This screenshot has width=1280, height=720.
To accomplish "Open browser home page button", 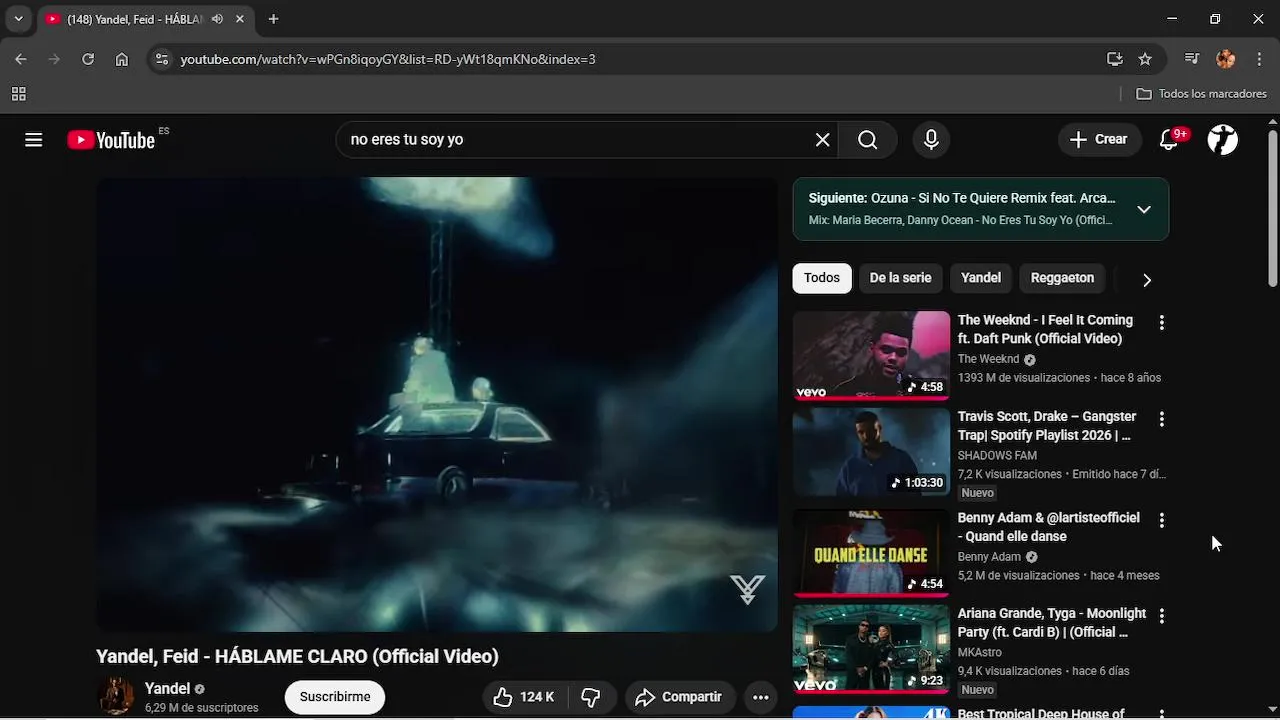I will pyautogui.click(x=122, y=59).
